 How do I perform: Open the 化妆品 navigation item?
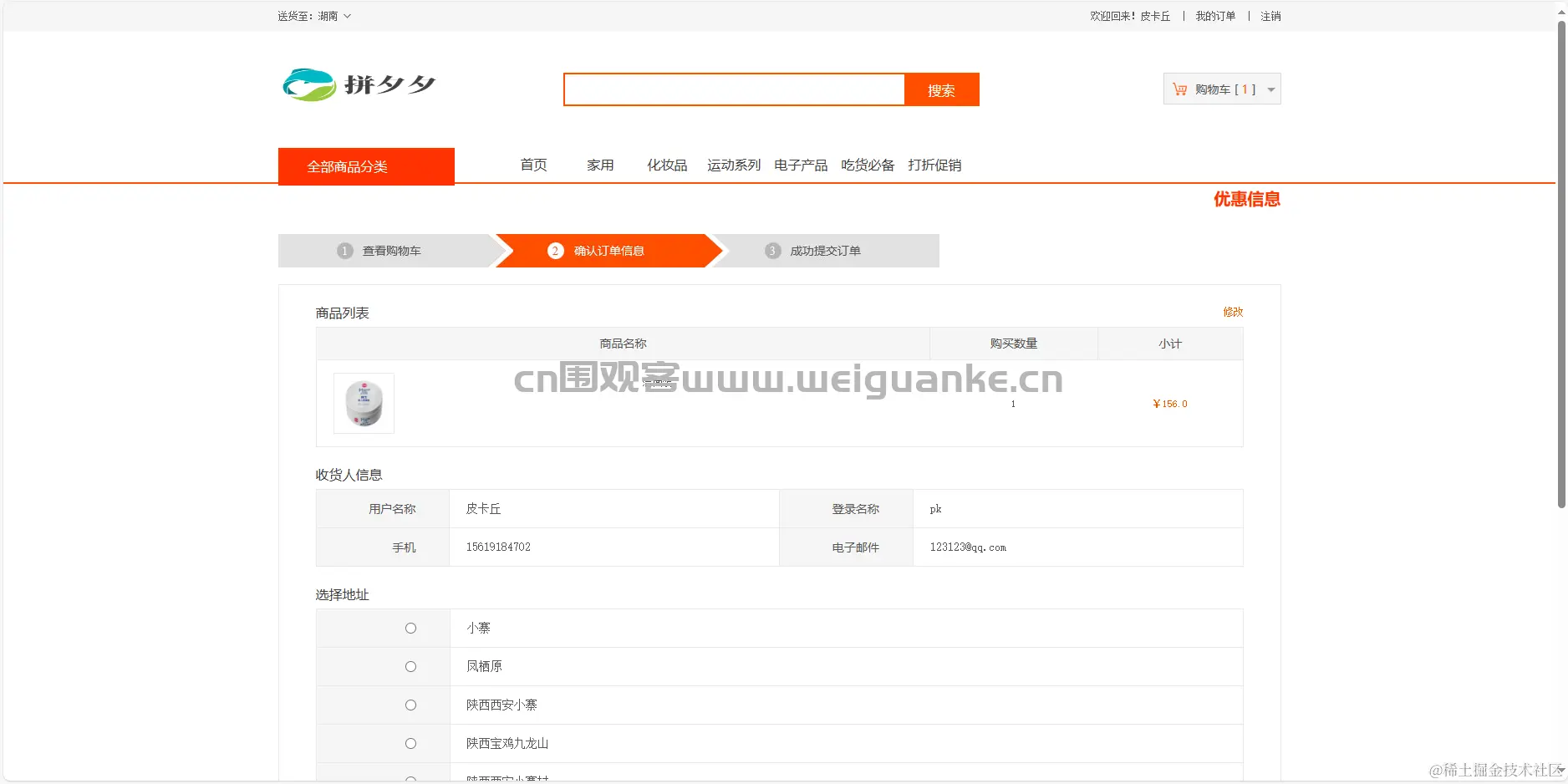[667, 165]
